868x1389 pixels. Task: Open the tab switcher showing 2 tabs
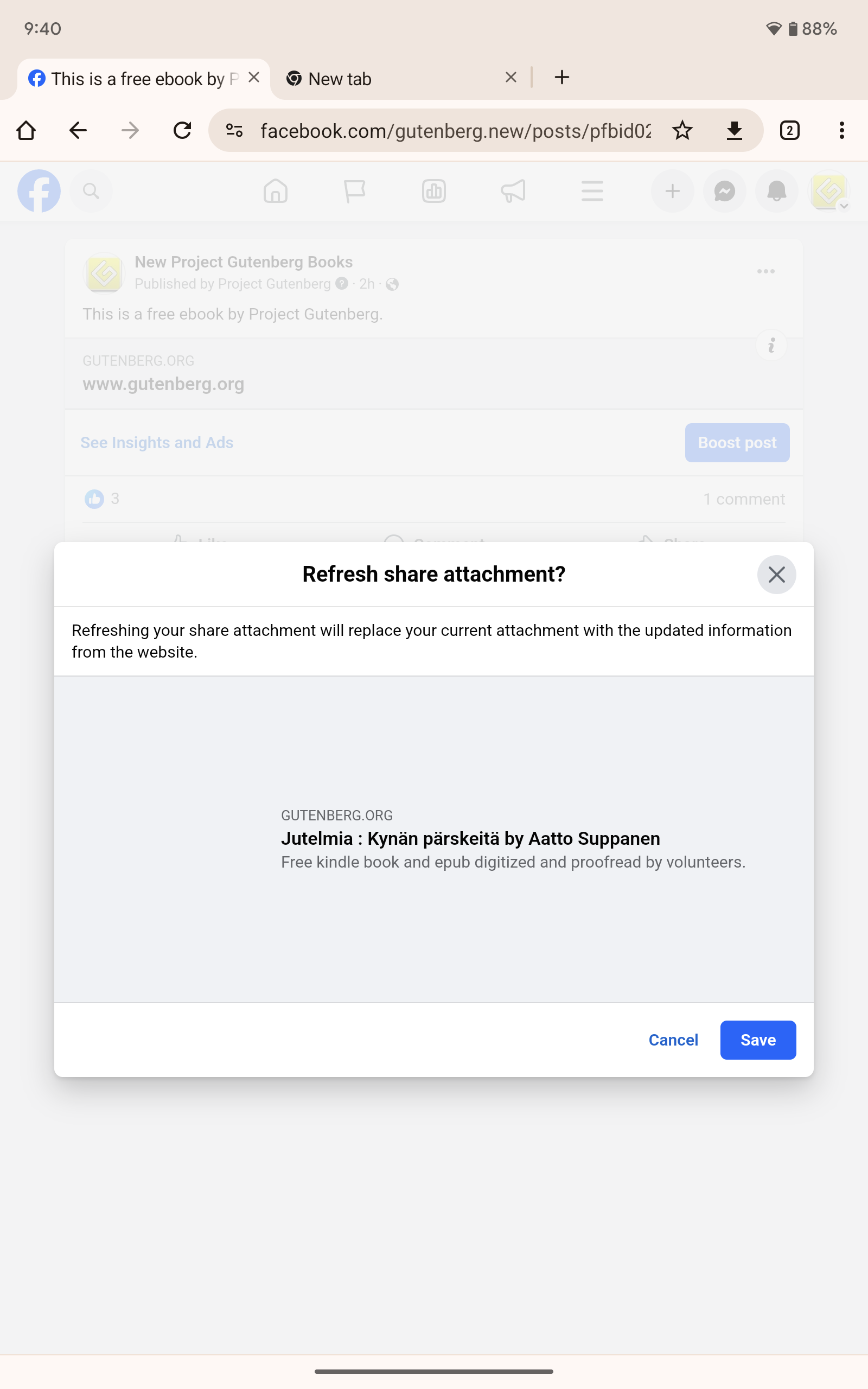789,130
